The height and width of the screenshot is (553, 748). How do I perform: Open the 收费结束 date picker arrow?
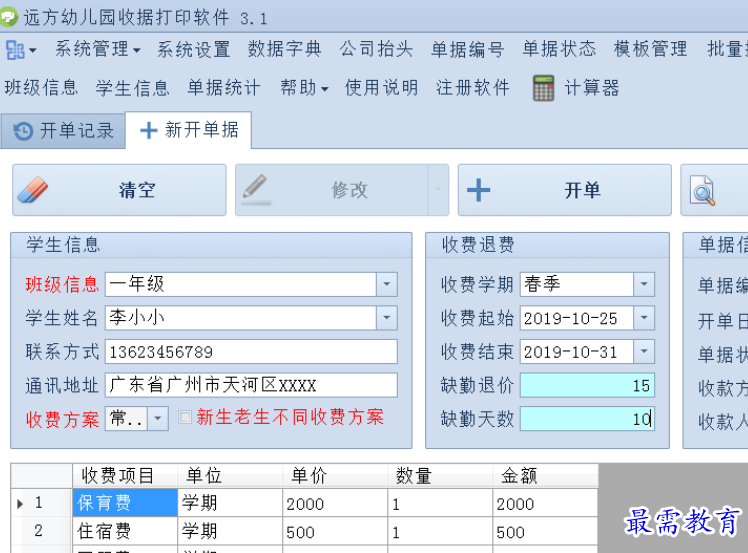pos(644,352)
